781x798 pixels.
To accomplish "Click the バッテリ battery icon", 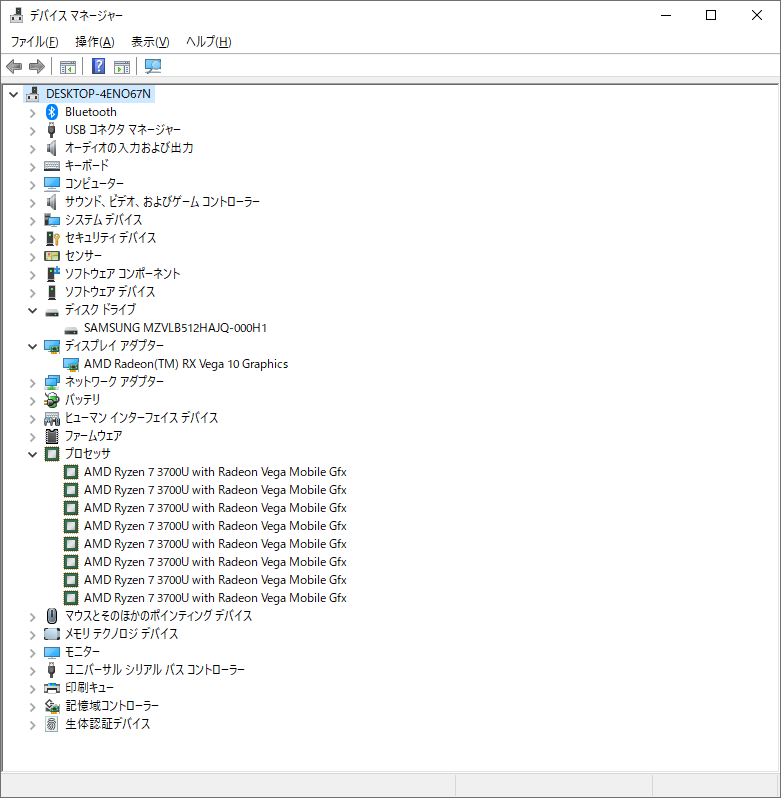I will [51, 400].
